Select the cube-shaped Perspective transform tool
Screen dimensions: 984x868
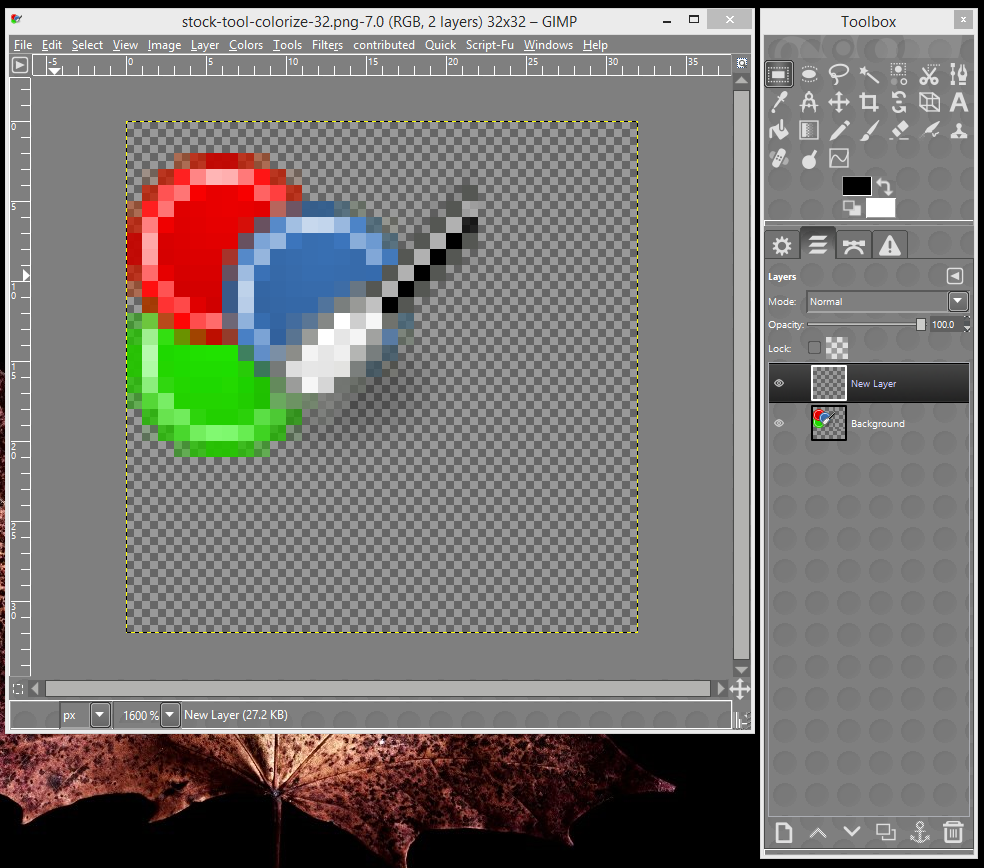point(929,102)
